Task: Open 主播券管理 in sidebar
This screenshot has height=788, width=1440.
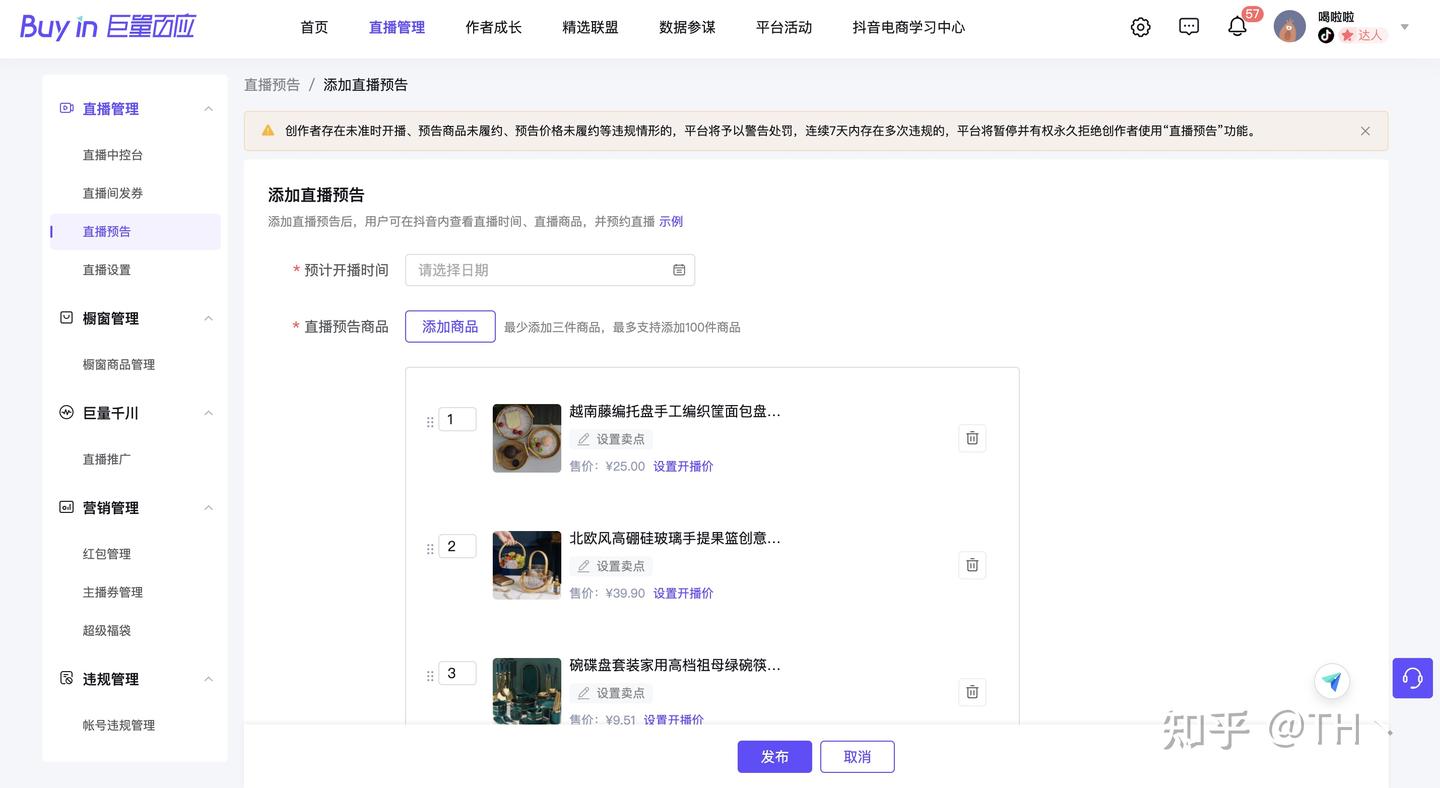Action: coord(113,592)
